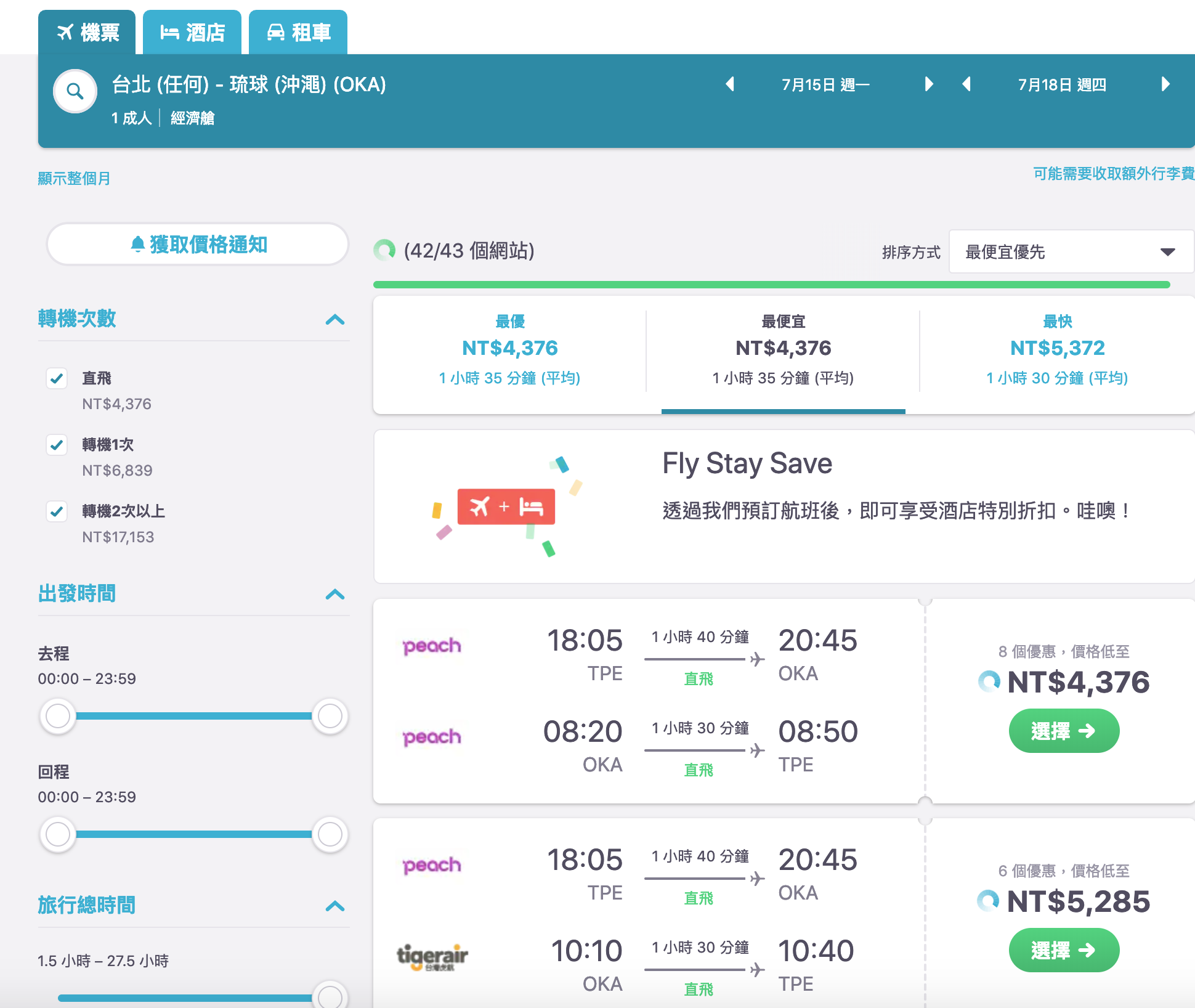Click 顯示整個月 link

click(x=74, y=179)
